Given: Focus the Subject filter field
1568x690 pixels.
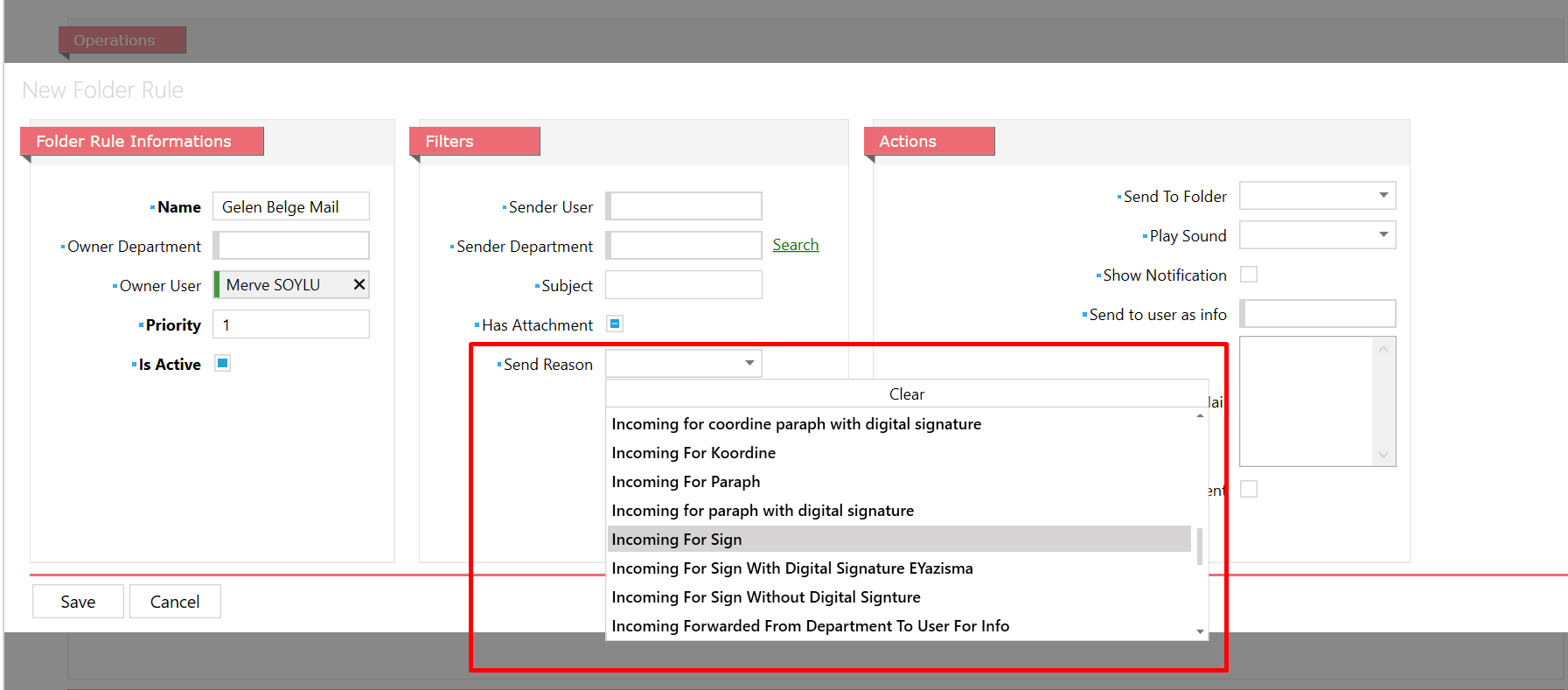Looking at the screenshot, I should pyautogui.click(x=684, y=285).
